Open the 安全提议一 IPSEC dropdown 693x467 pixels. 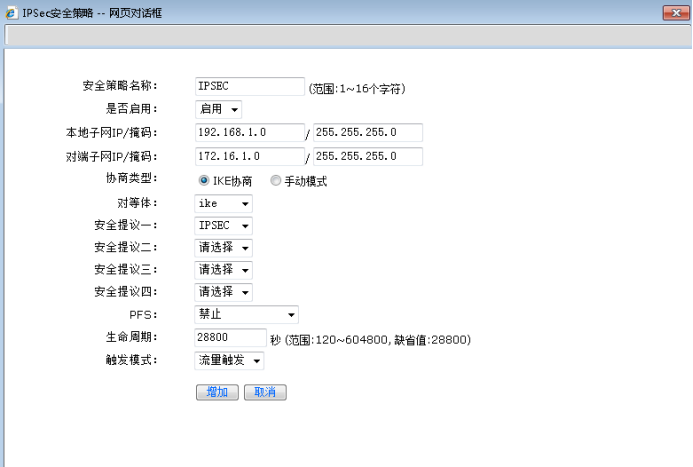coord(223,226)
